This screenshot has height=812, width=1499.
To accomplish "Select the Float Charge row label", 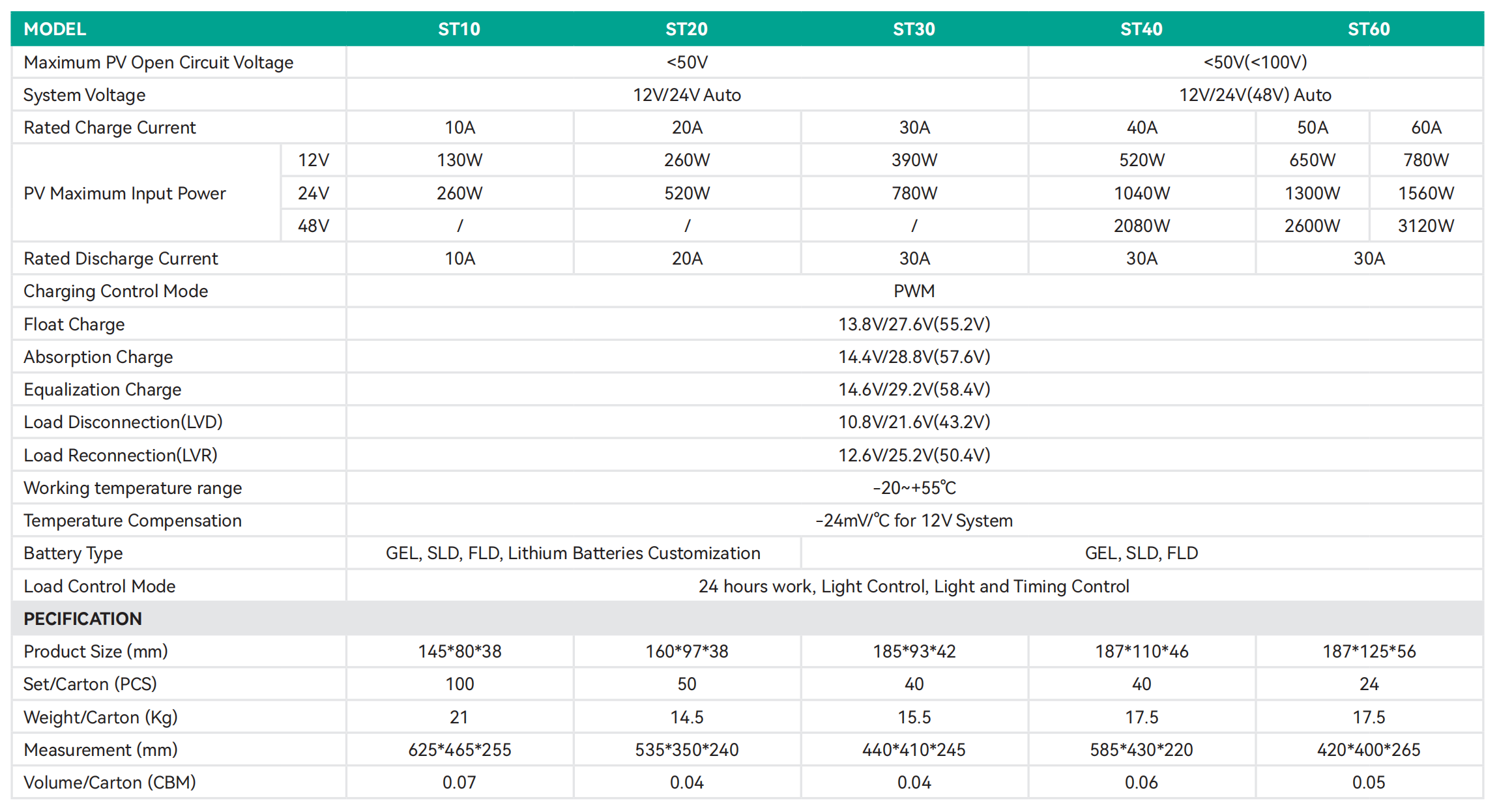I will (74, 325).
